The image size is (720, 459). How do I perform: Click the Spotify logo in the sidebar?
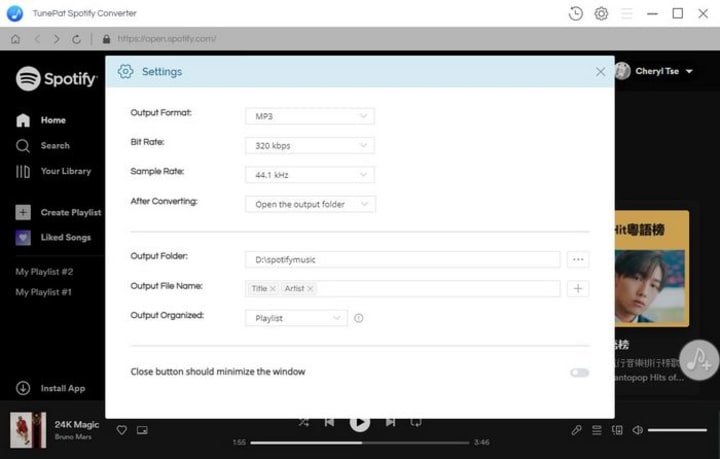[56, 78]
